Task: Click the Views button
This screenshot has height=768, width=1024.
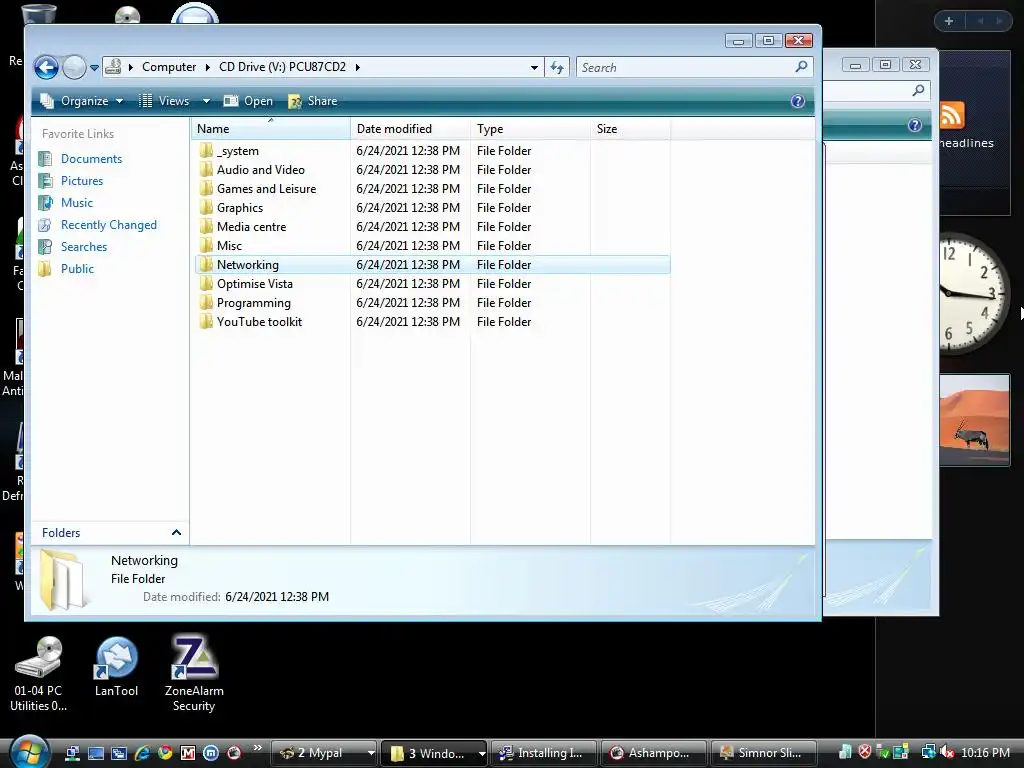Action: pyautogui.click(x=165, y=101)
